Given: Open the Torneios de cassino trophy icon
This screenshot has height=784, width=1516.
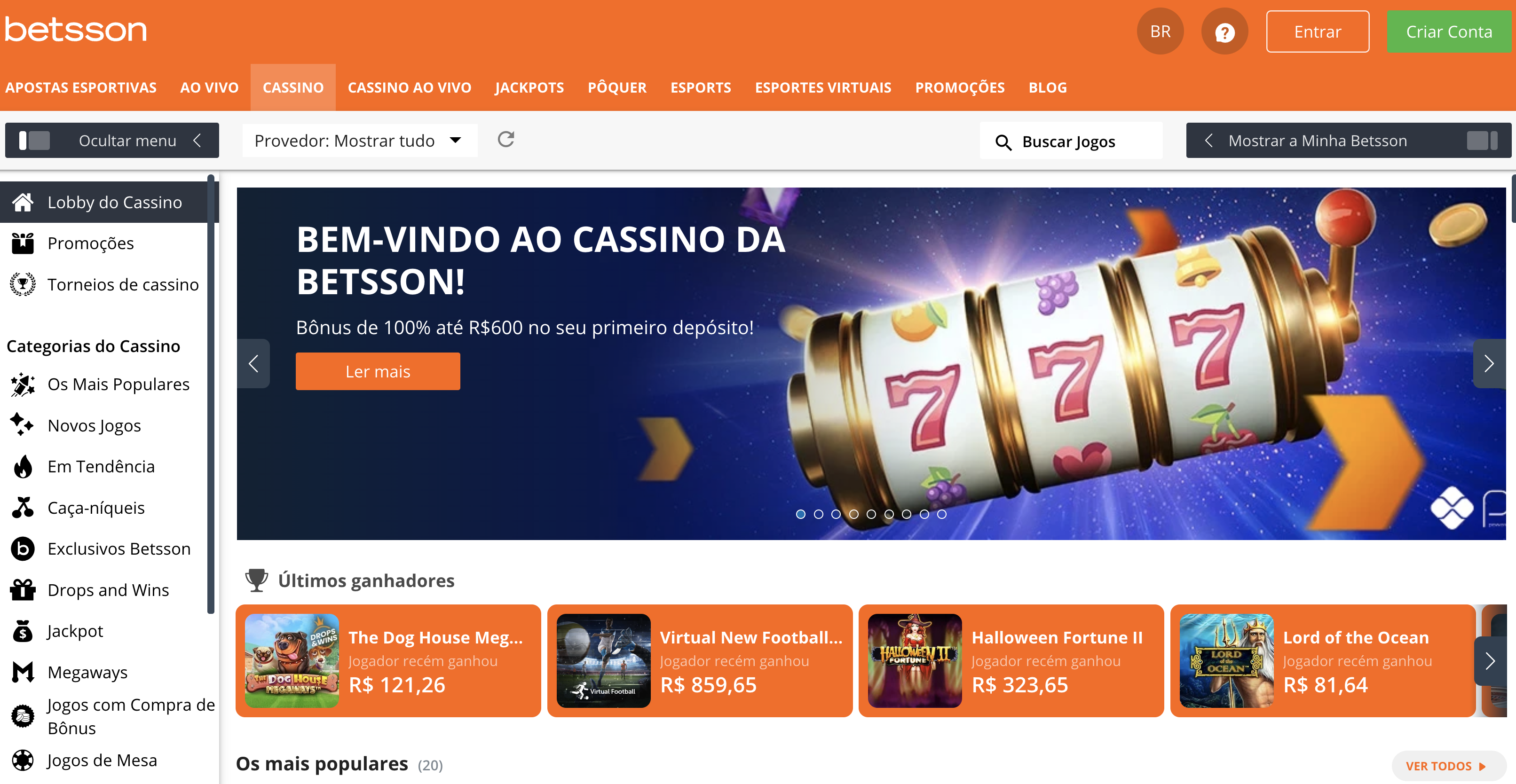Looking at the screenshot, I should pyautogui.click(x=23, y=284).
